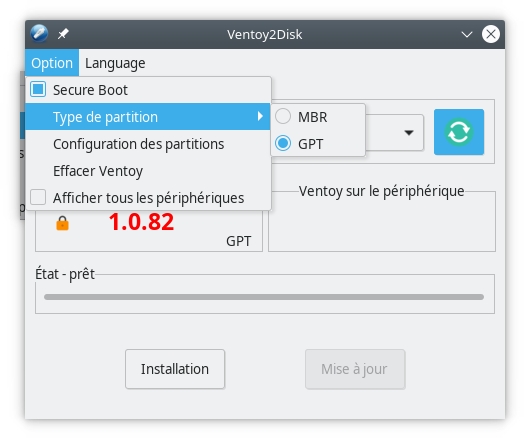Click the chevron-down minimize icon in title bar
The width and height of the screenshot is (525, 439).
(467, 34)
